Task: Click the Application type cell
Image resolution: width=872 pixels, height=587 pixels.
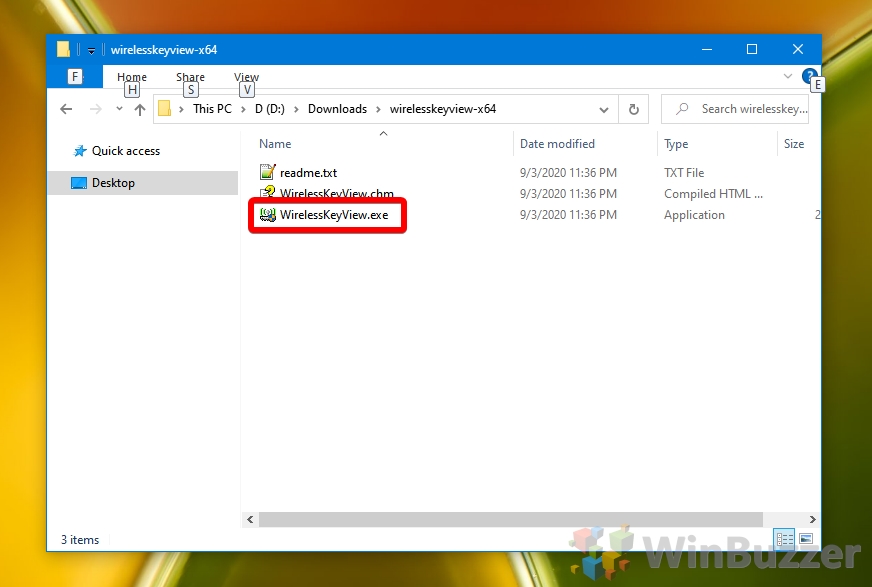Action: [694, 215]
